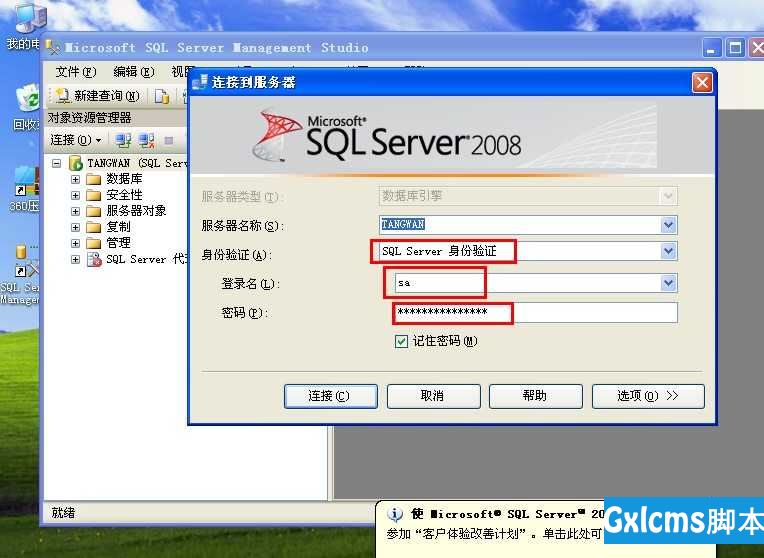This screenshot has height=558, width=764.
Task: Select the Server Objects (服务器对象) tree item
Action: click(x=136, y=212)
